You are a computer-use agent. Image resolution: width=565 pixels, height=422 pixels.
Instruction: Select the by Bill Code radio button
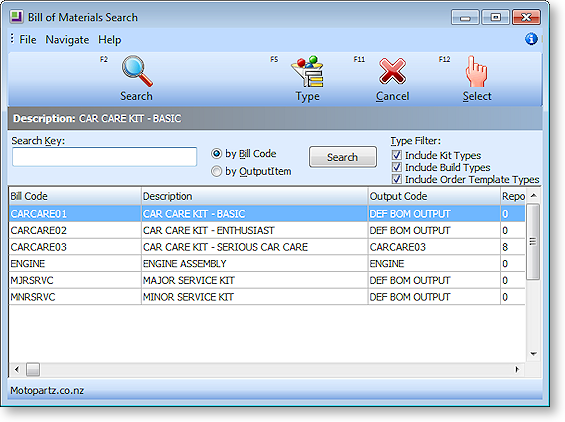(216, 154)
